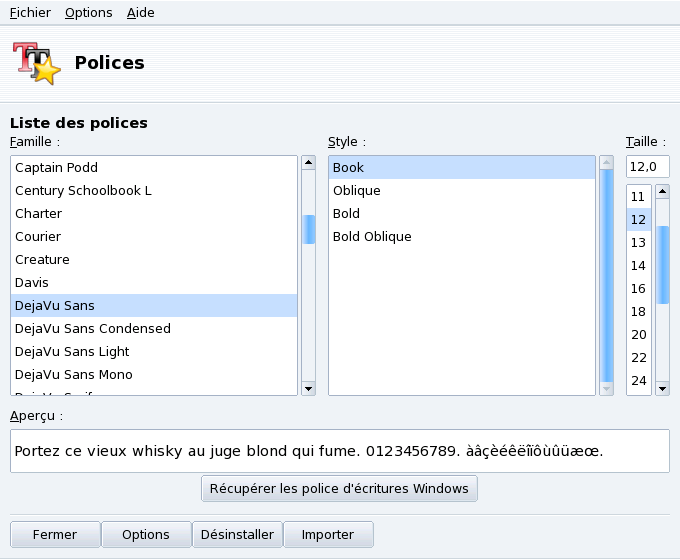Open the Fichier menu
The image size is (680, 560).
click(29, 13)
